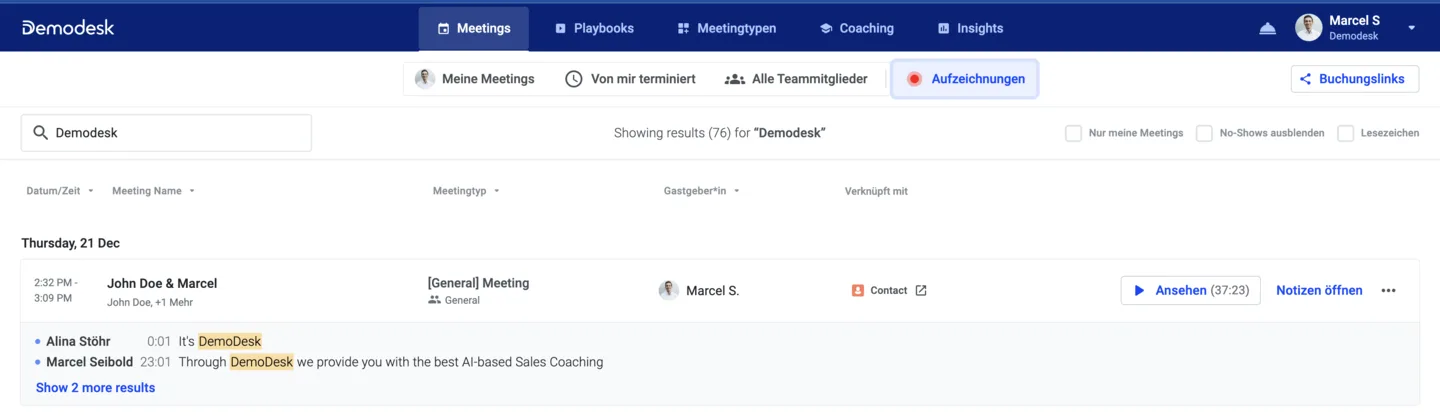The height and width of the screenshot is (417, 1440).
Task: Expand Show 2 more results
Action: point(95,388)
